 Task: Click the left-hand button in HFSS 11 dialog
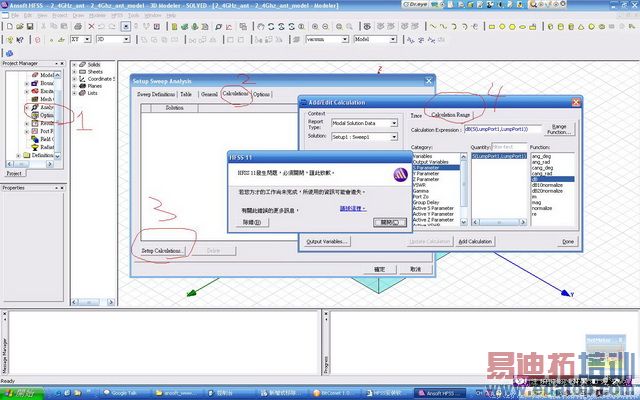pyautogui.click(x=252, y=222)
